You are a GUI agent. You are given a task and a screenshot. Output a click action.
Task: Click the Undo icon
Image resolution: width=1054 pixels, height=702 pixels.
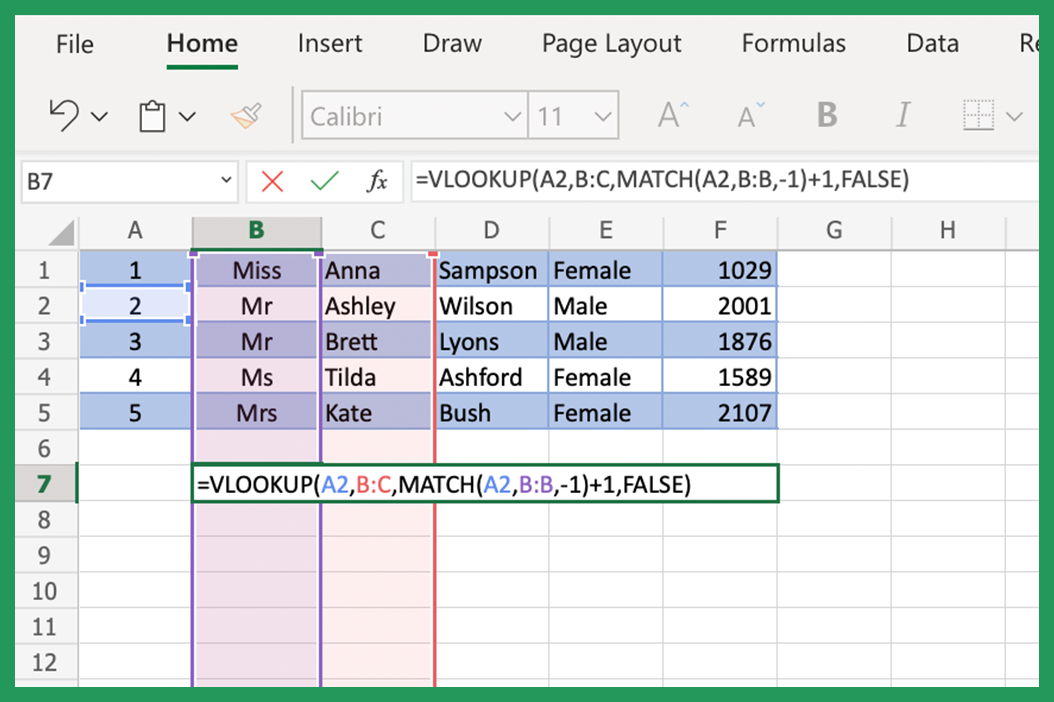[x=60, y=115]
